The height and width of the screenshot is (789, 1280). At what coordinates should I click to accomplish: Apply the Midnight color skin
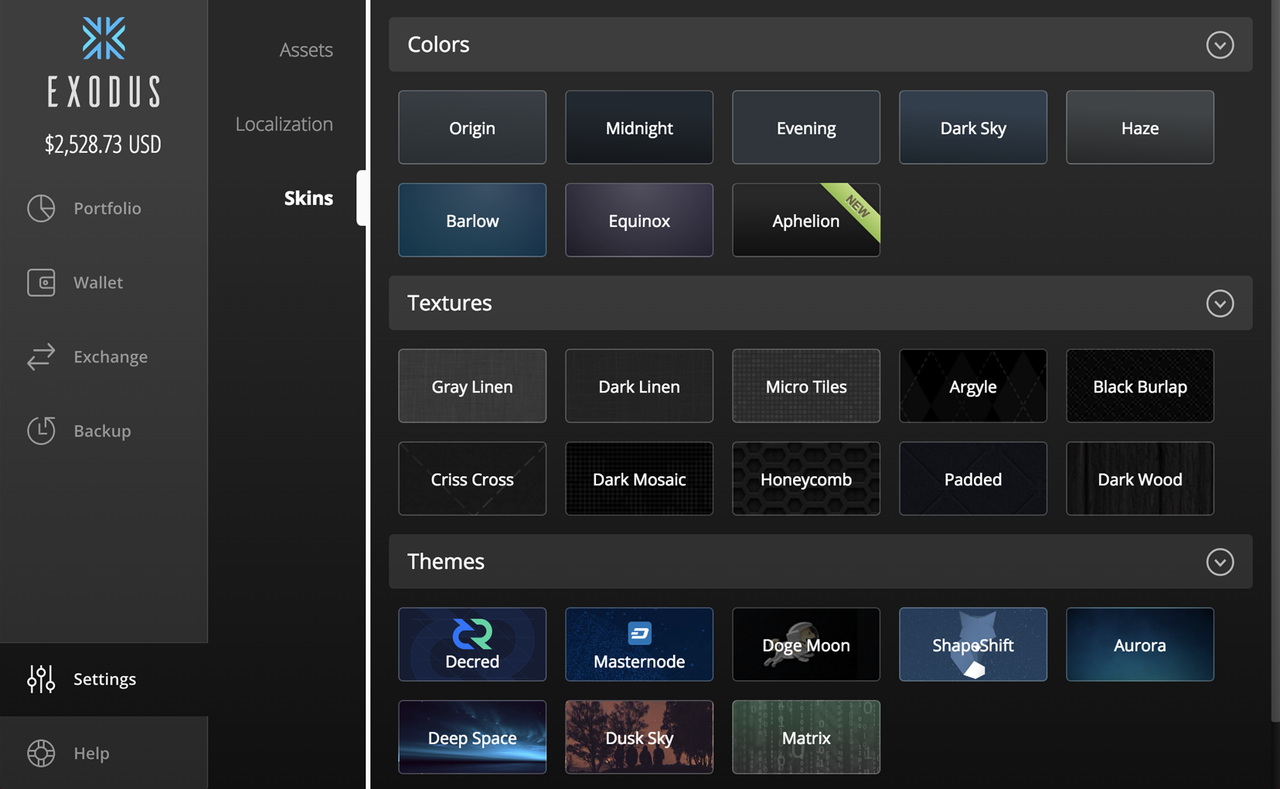click(x=639, y=128)
